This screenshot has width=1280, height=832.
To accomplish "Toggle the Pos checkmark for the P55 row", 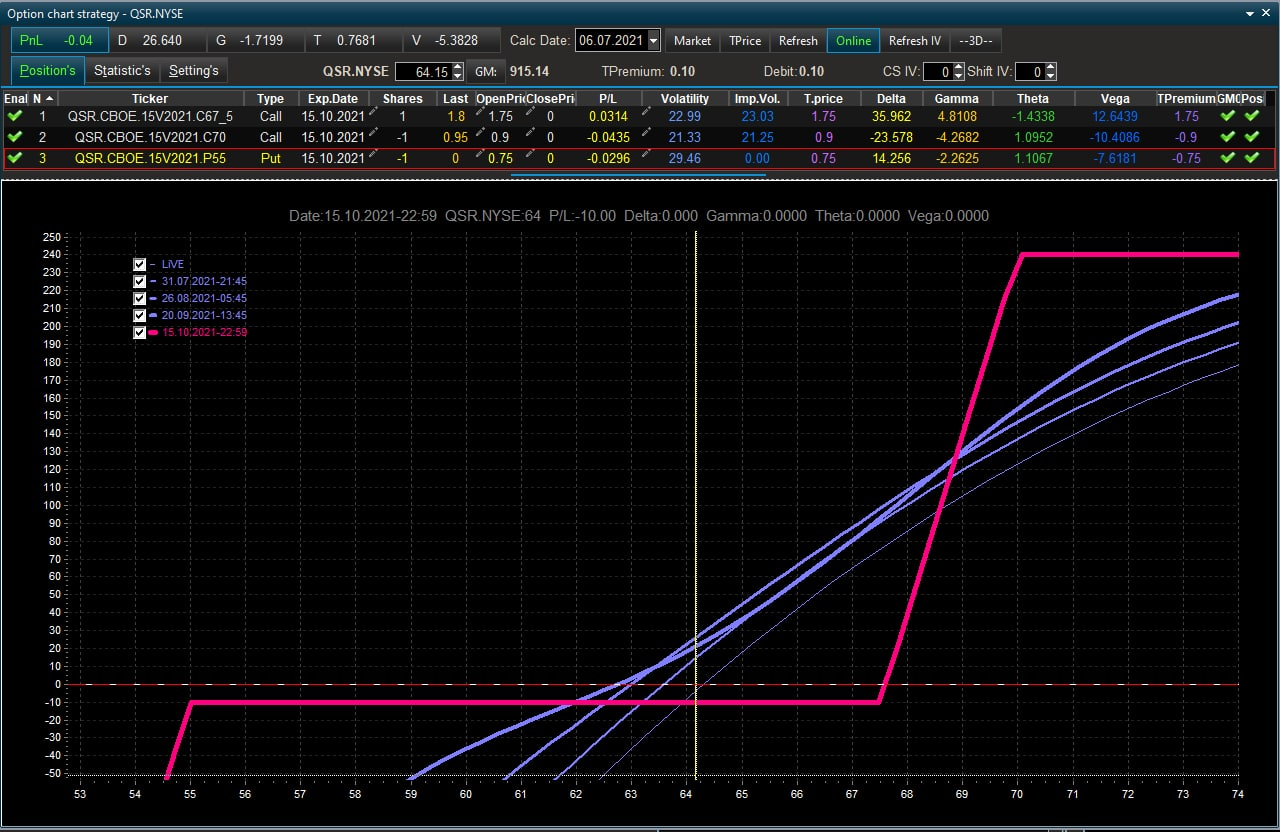I will click(1252, 158).
